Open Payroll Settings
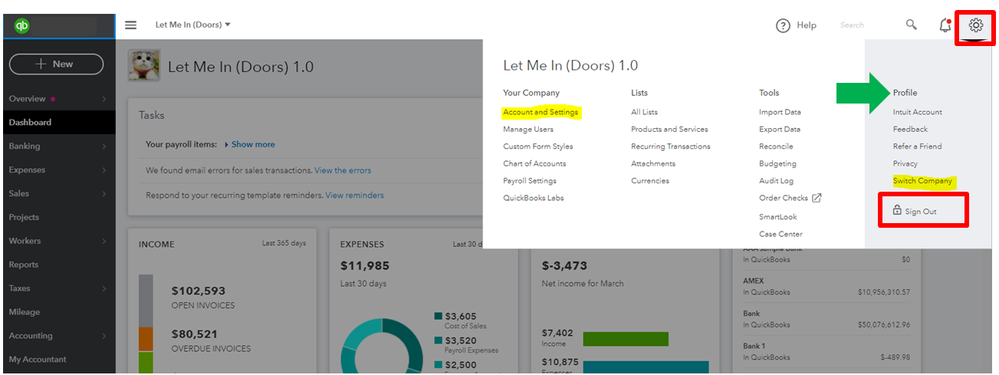 (x=529, y=181)
